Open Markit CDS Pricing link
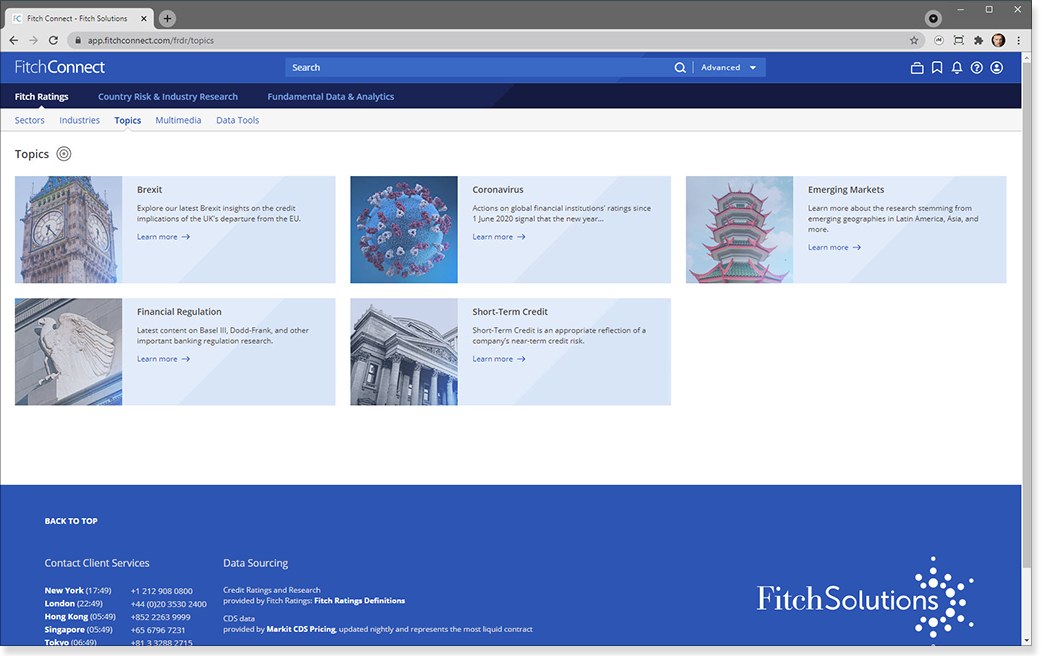Image resolution: width=1042 pixels, height=656 pixels. click(x=301, y=629)
